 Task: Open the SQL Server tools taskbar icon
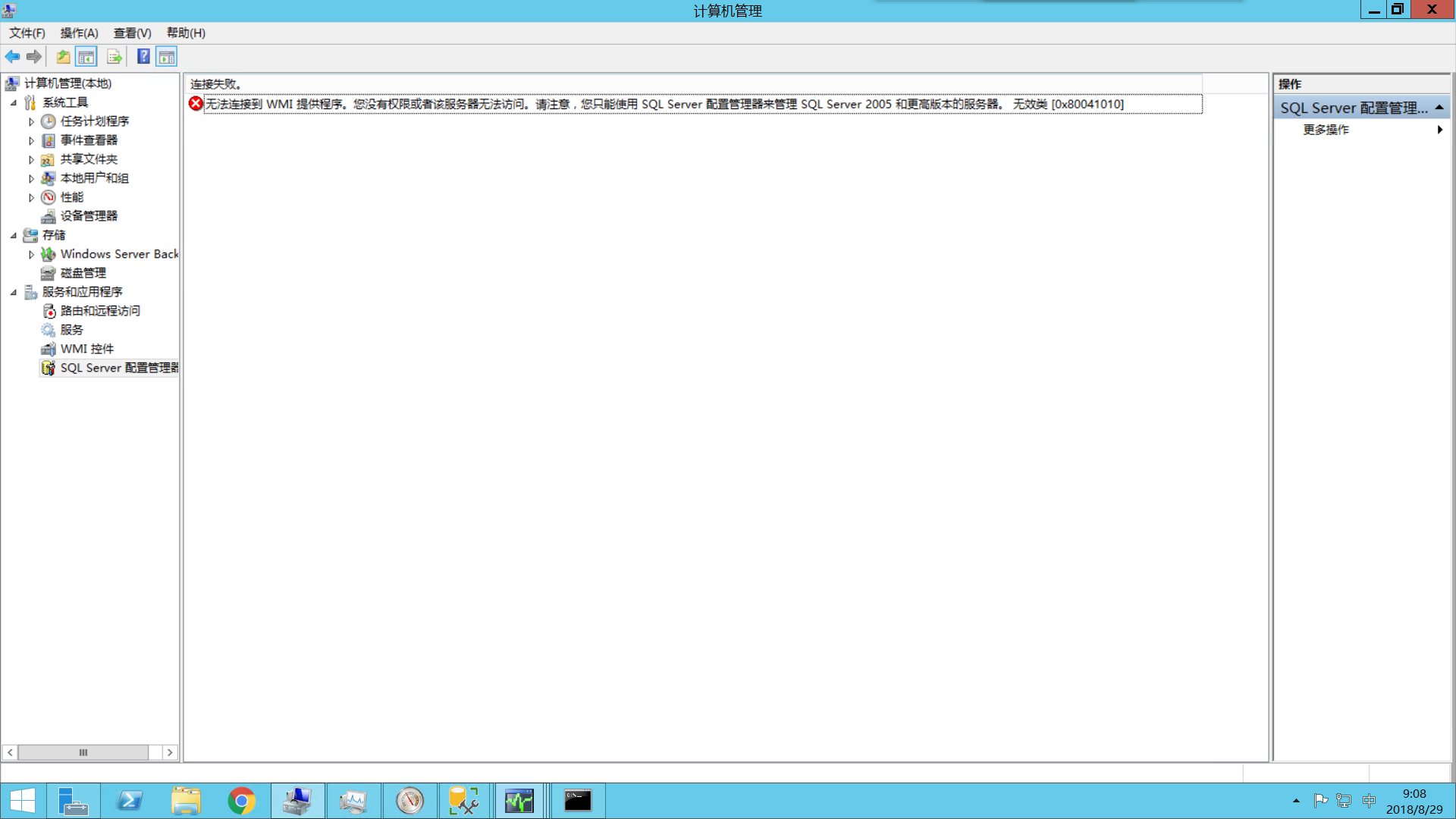point(463,801)
